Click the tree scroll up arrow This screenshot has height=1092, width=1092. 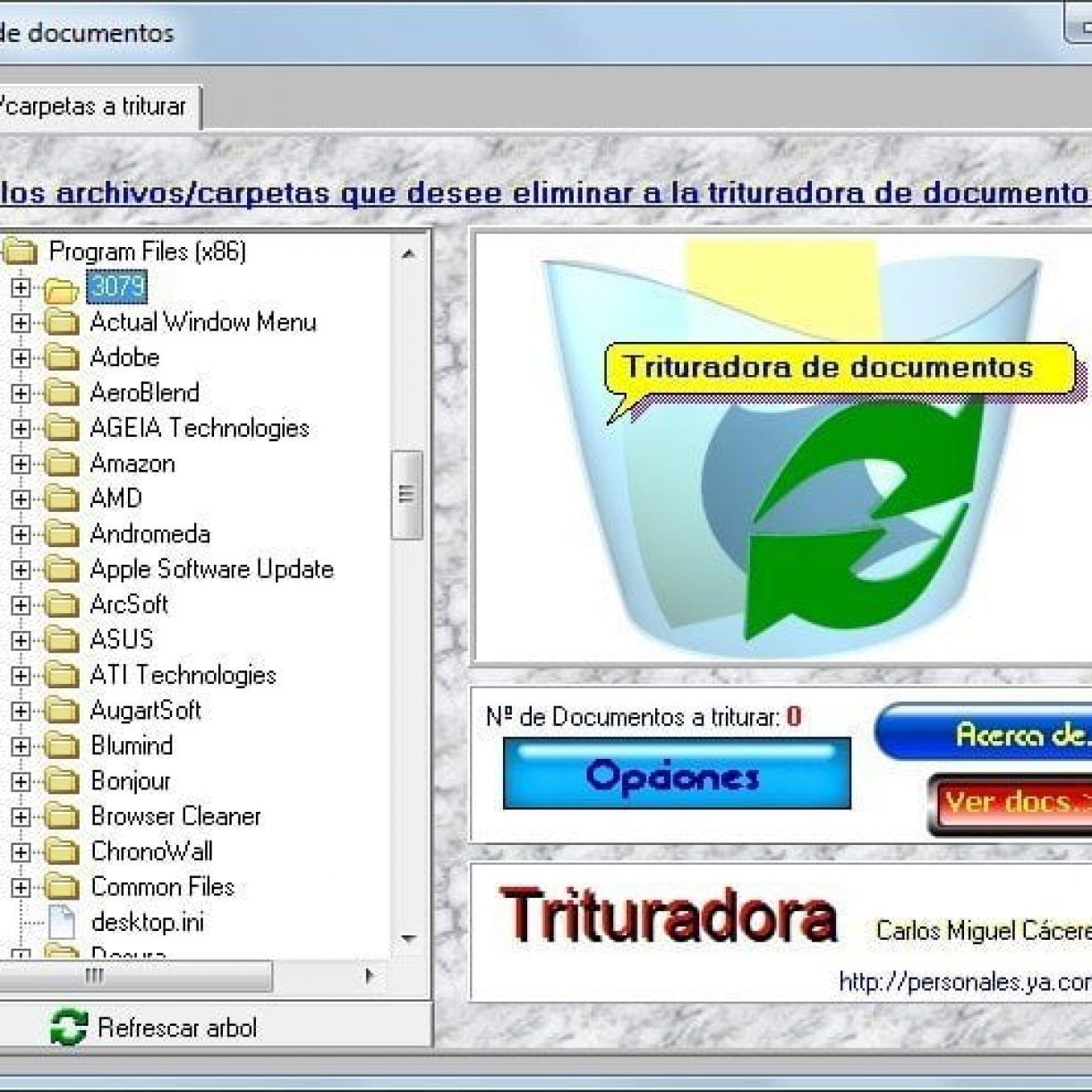coord(408,253)
